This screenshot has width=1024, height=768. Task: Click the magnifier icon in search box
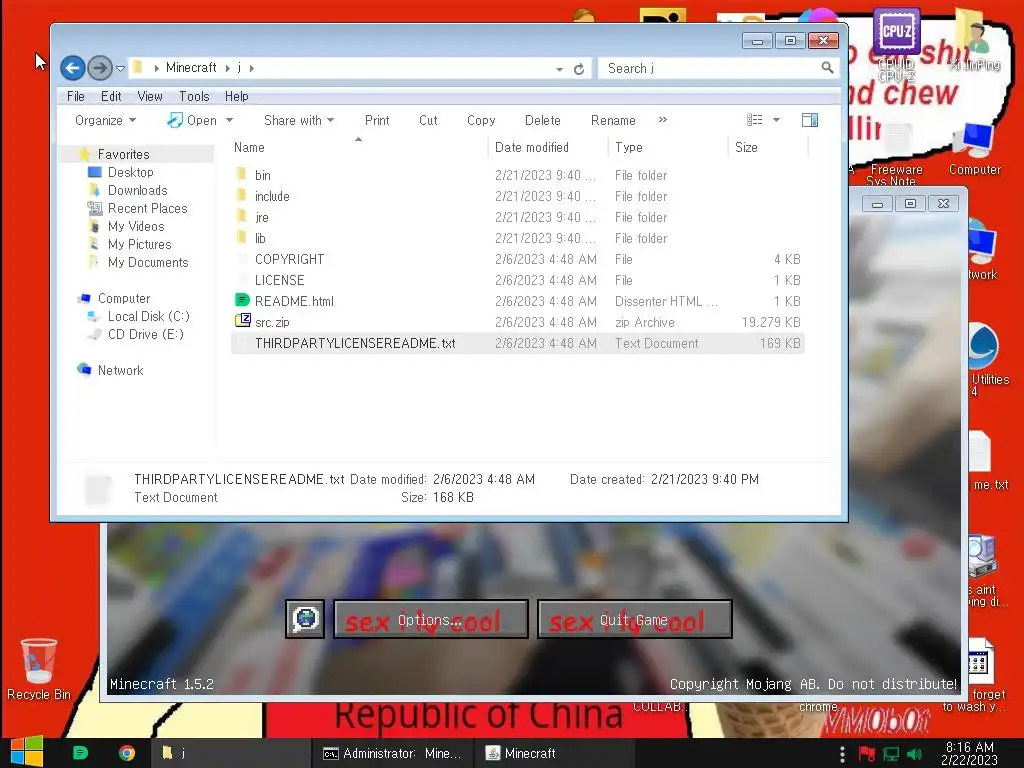click(827, 67)
